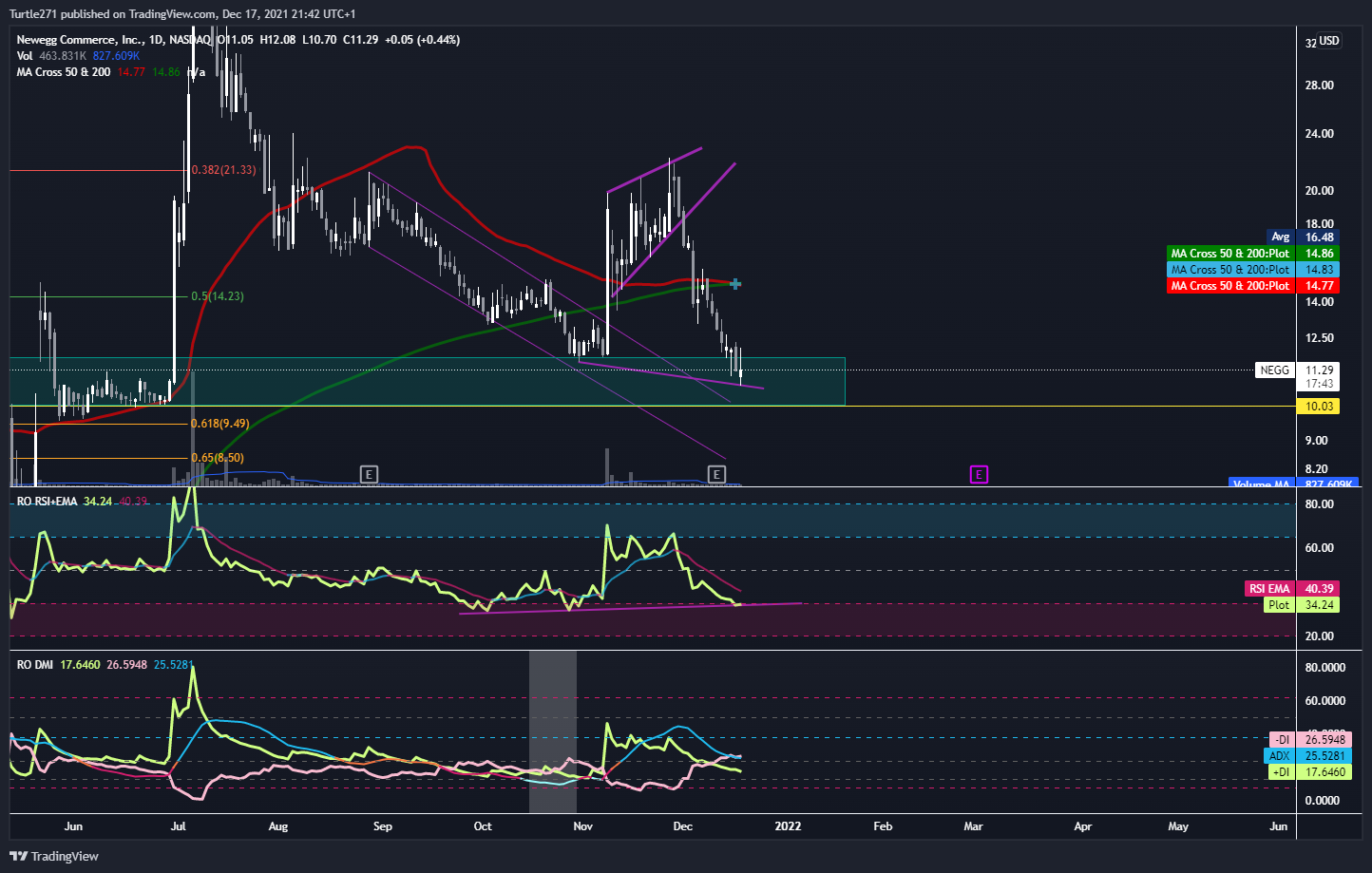
Task: Select the gray highlighted box in DMI pane
Action: click(552, 732)
